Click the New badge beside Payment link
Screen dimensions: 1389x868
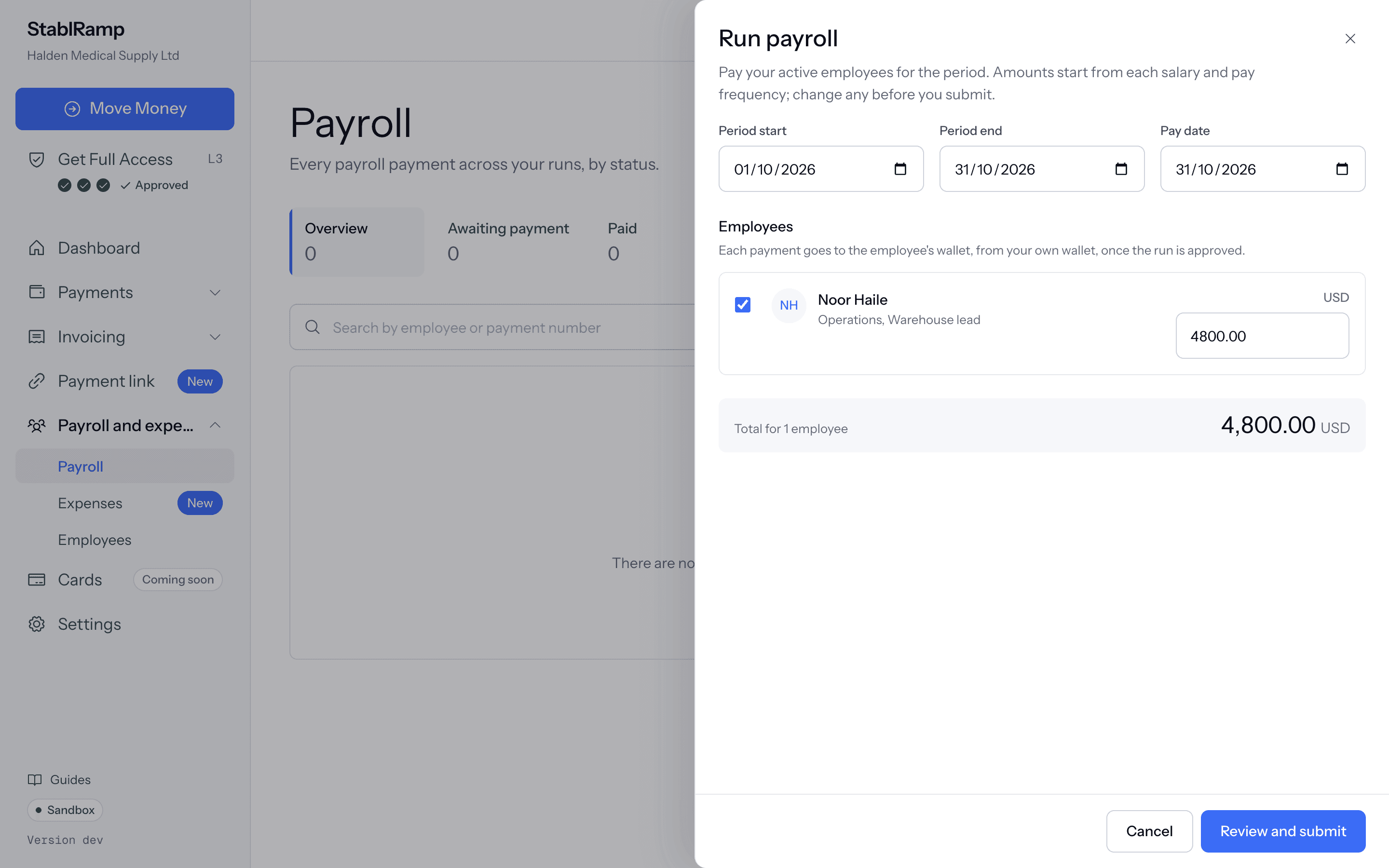pyautogui.click(x=200, y=381)
